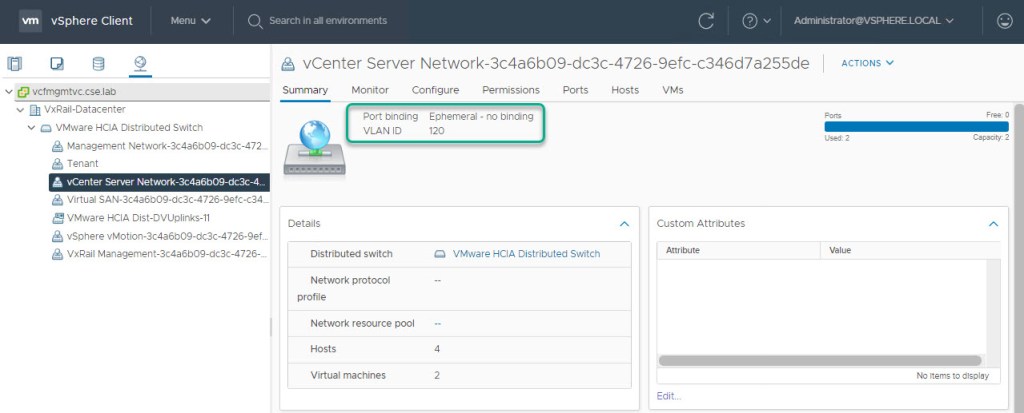Select the Networking inventory view icon
Image resolution: width=1024 pixels, height=413 pixels.
click(140, 64)
